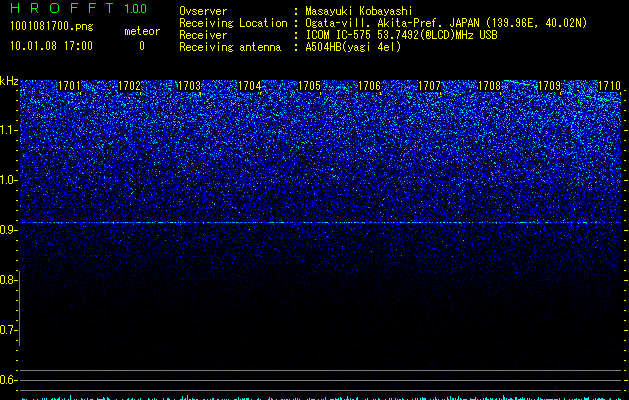
Task: Click the horizontal carrier signal line near 0.9 kHz
Action: pos(320,222)
